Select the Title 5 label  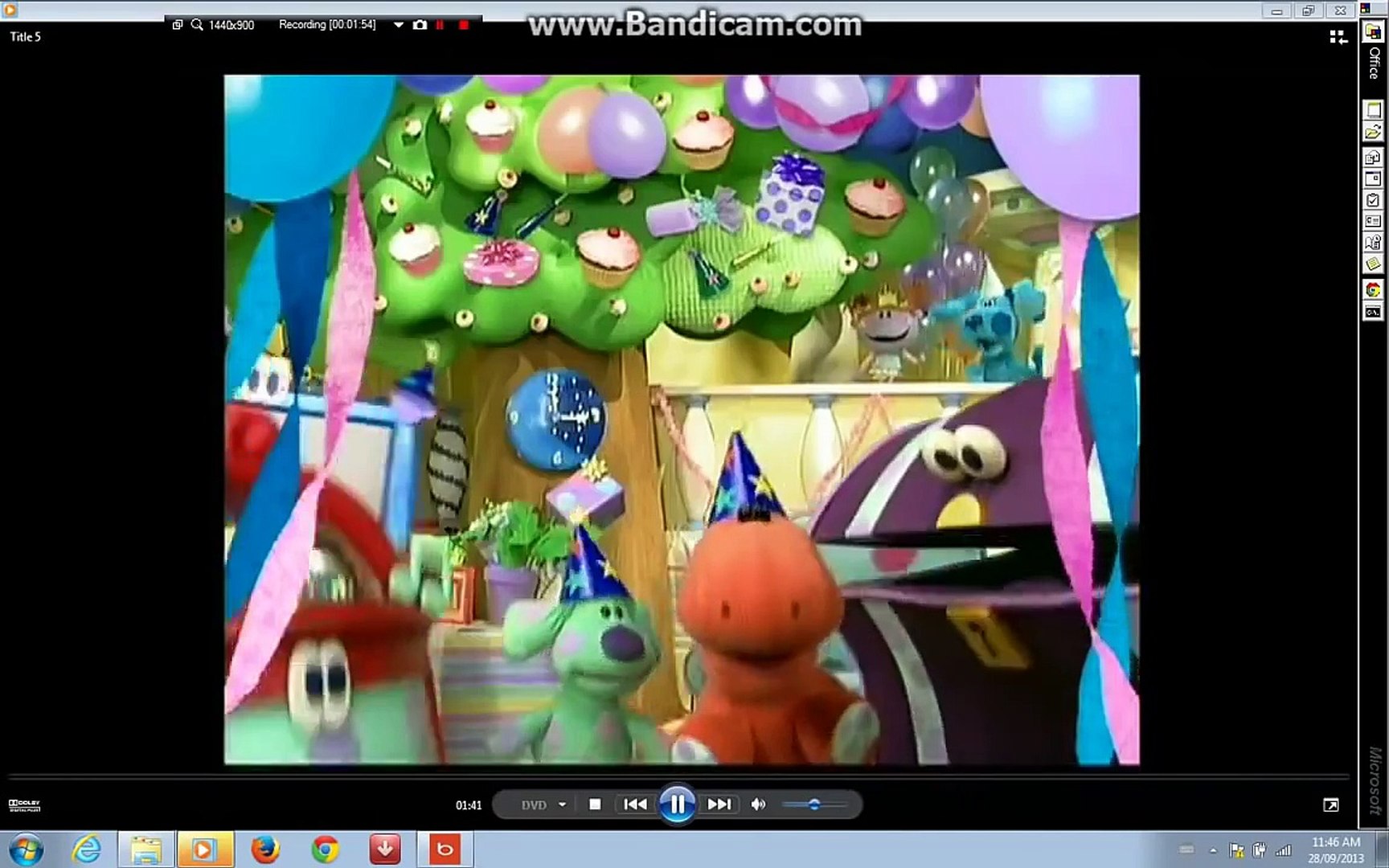(24, 37)
